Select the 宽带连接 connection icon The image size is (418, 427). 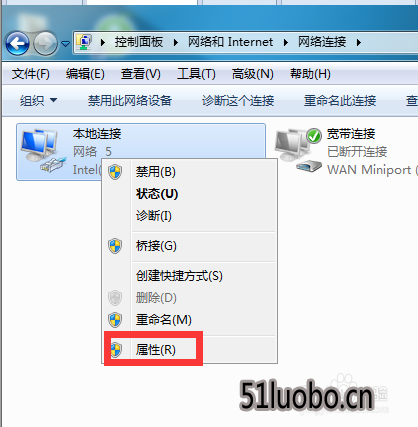pyautogui.click(x=298, y=150)
